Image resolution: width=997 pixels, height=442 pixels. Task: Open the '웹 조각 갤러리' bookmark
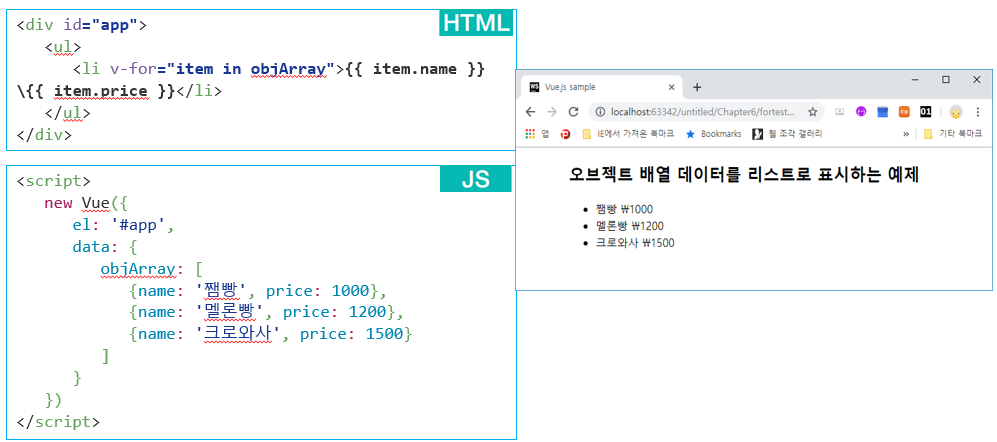tap(787, 134)
